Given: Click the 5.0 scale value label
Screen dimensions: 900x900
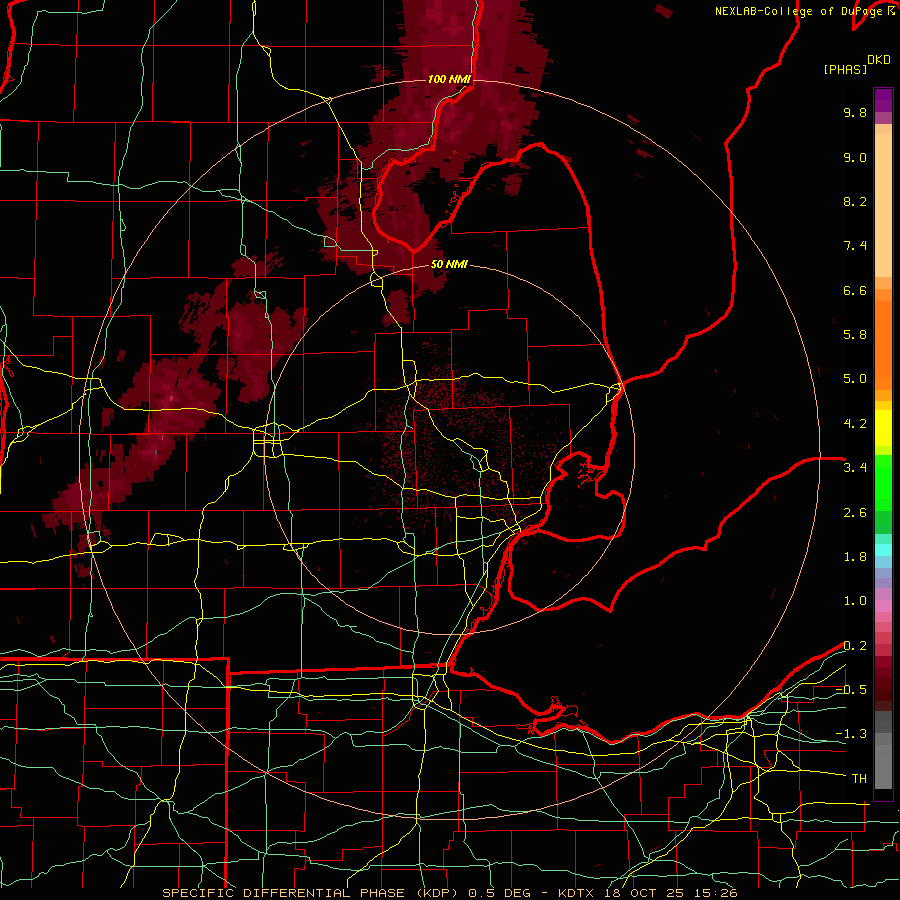Looking at the screenshot, I should click(855, 379).
